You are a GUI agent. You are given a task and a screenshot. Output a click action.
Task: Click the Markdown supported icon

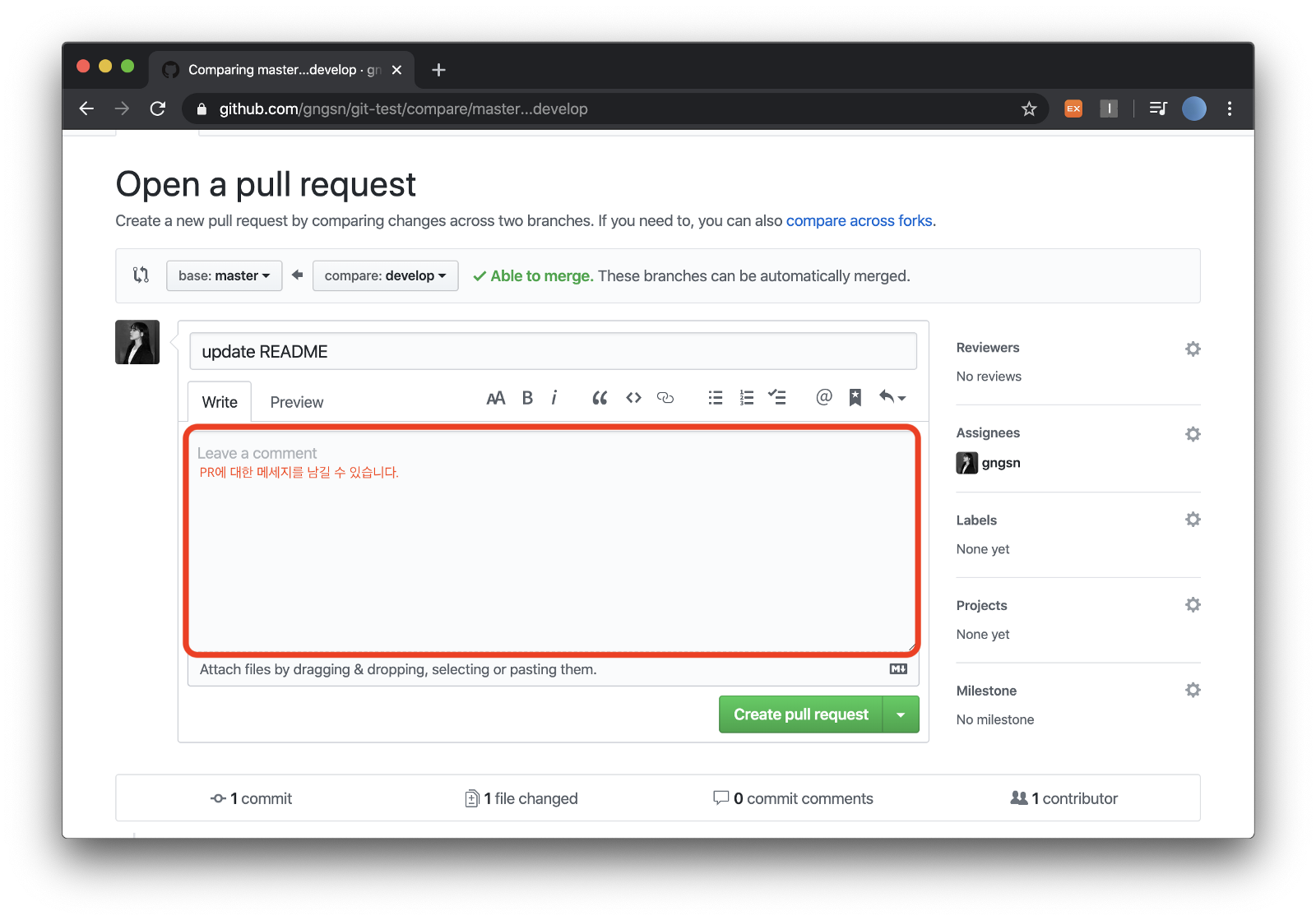coord(898,669)
